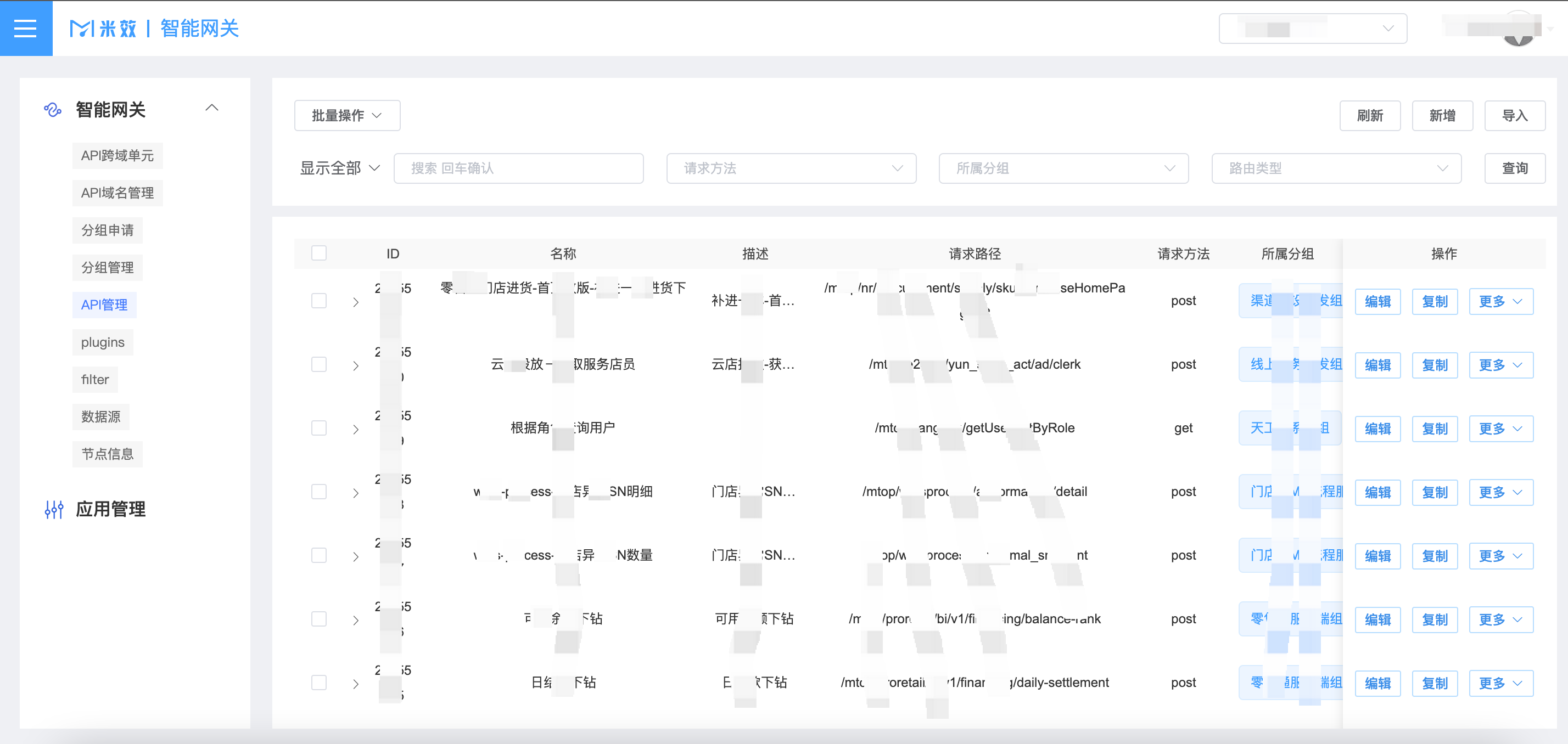Open the plugins menu item
Screen dimensions: 1568x744
(x=102, y=342)
